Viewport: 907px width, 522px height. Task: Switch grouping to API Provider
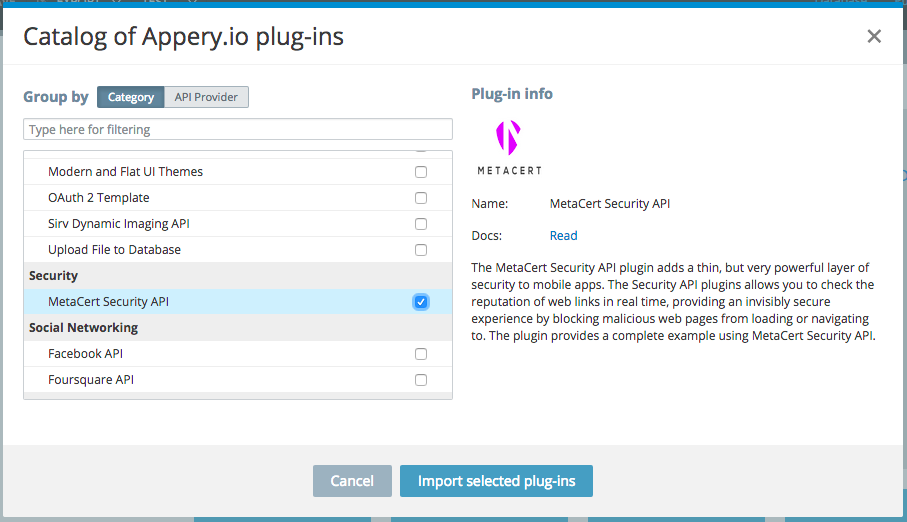pos(206,97)
